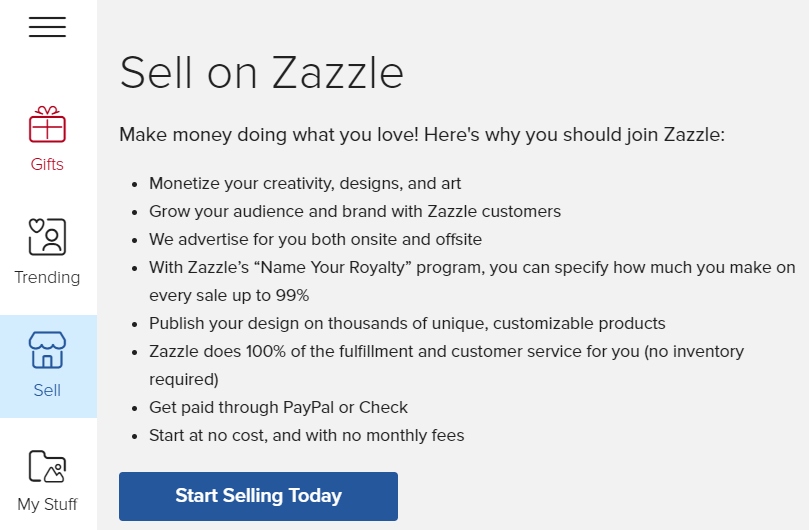Click the 'Get paid through PayPal or Check' bullet
This screenshot has height=530, width=809.
(x=278, y=407)
